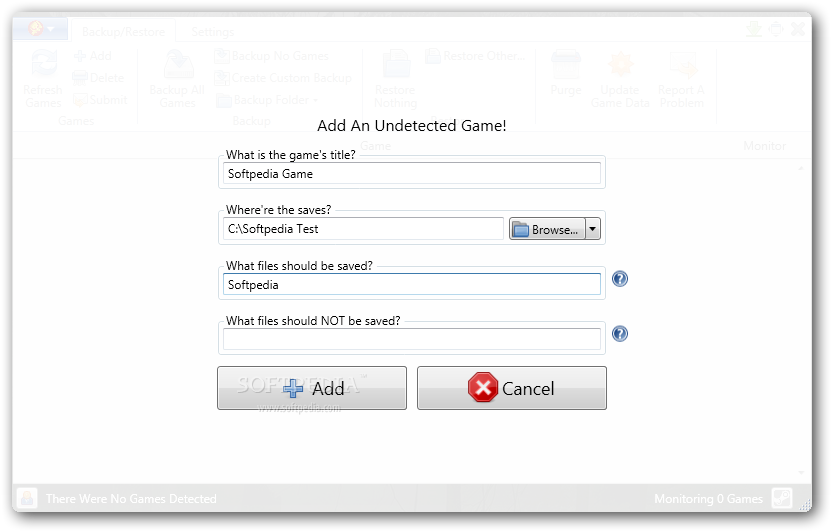Click the red X icon on Cancel
This screenshot has height=532, width=832.
(x=483, y=388)
